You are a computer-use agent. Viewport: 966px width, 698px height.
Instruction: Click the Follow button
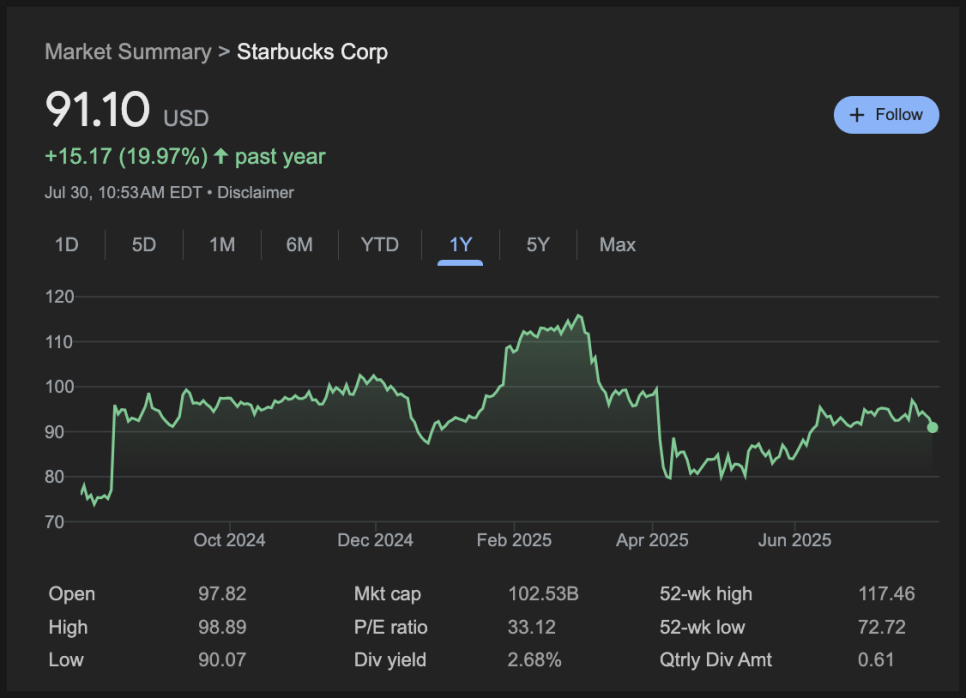[886, 115]
